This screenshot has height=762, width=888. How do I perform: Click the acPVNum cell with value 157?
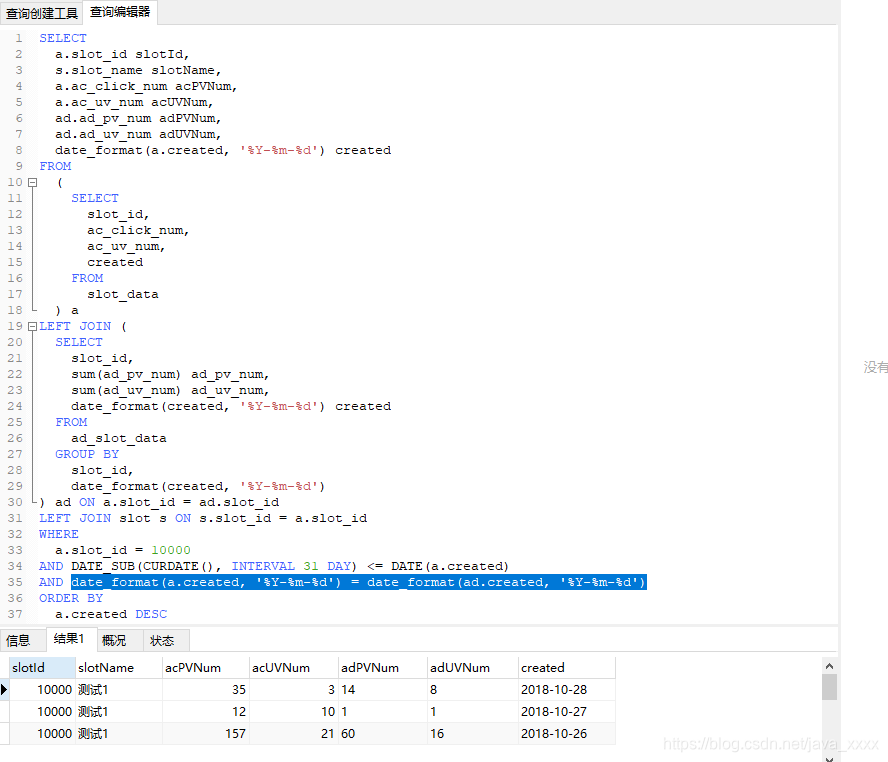point(206,734)
